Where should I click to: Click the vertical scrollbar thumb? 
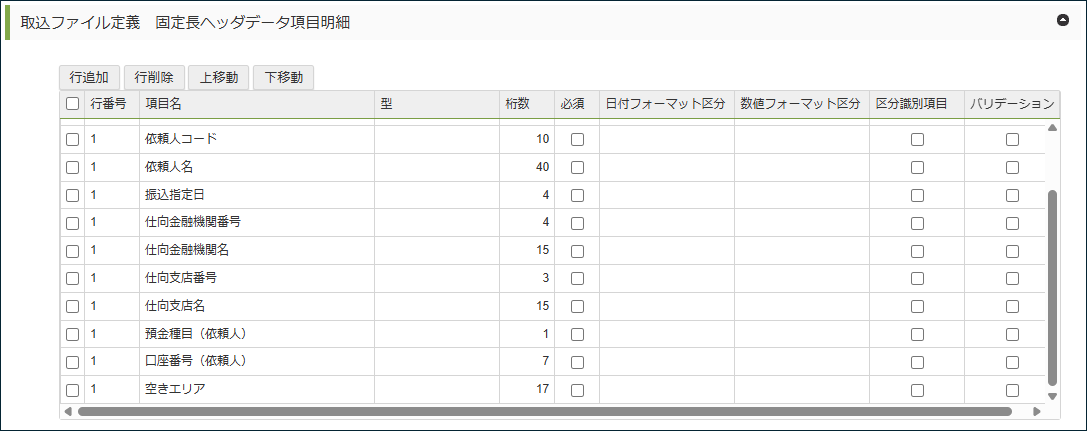coord(1051,285)
